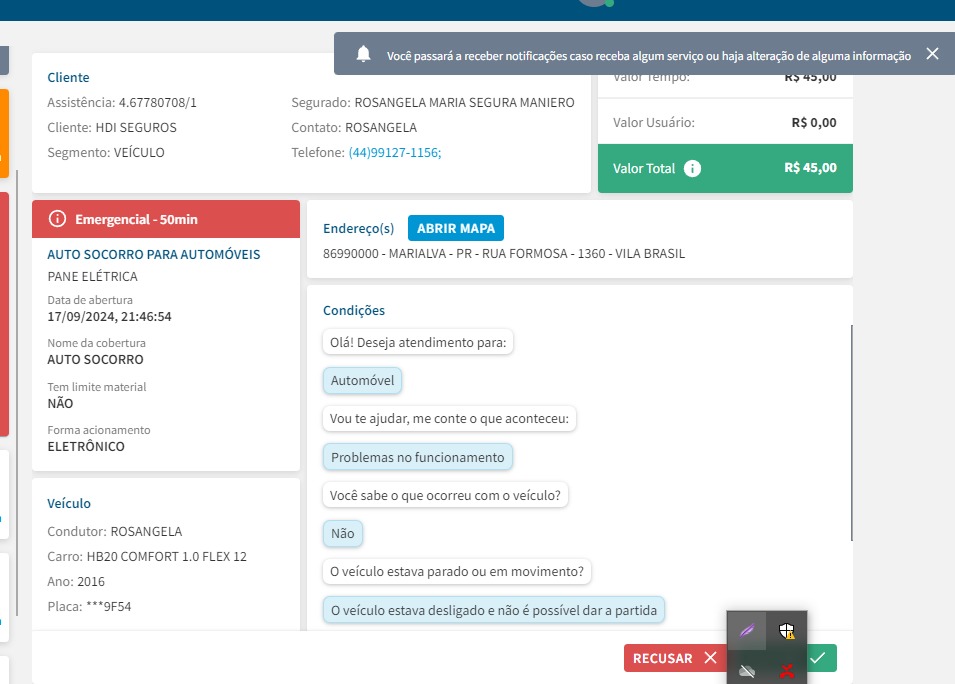Viewport: 955px width, 684px height.
Task: Click the 'Olá! Deseja atendimento para:' message
Action: tap(418, 342)
